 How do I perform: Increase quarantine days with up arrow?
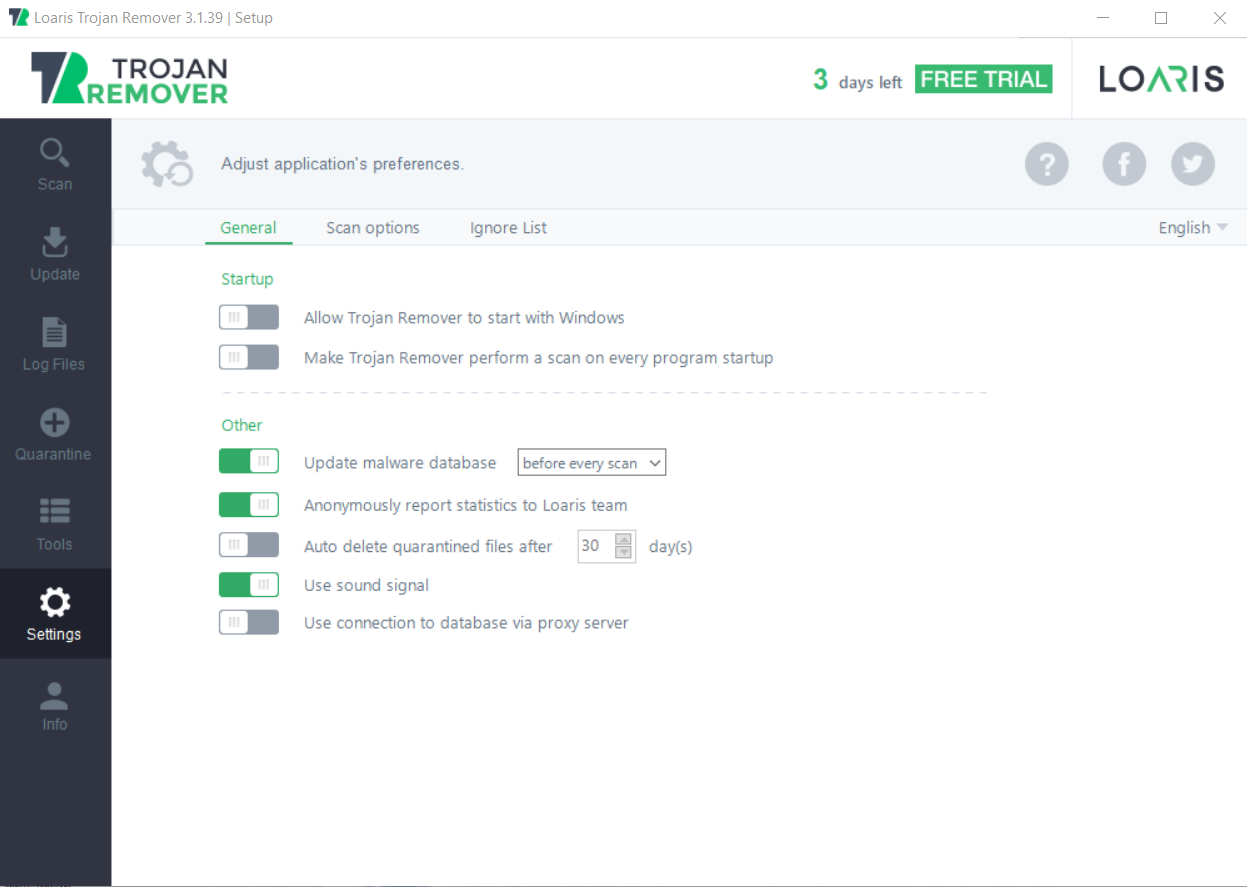click(x=624, y=540)
